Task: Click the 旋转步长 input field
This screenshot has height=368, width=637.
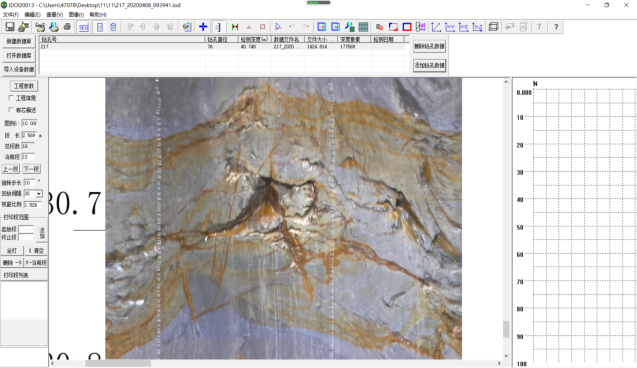Action: tap(29, 182)
